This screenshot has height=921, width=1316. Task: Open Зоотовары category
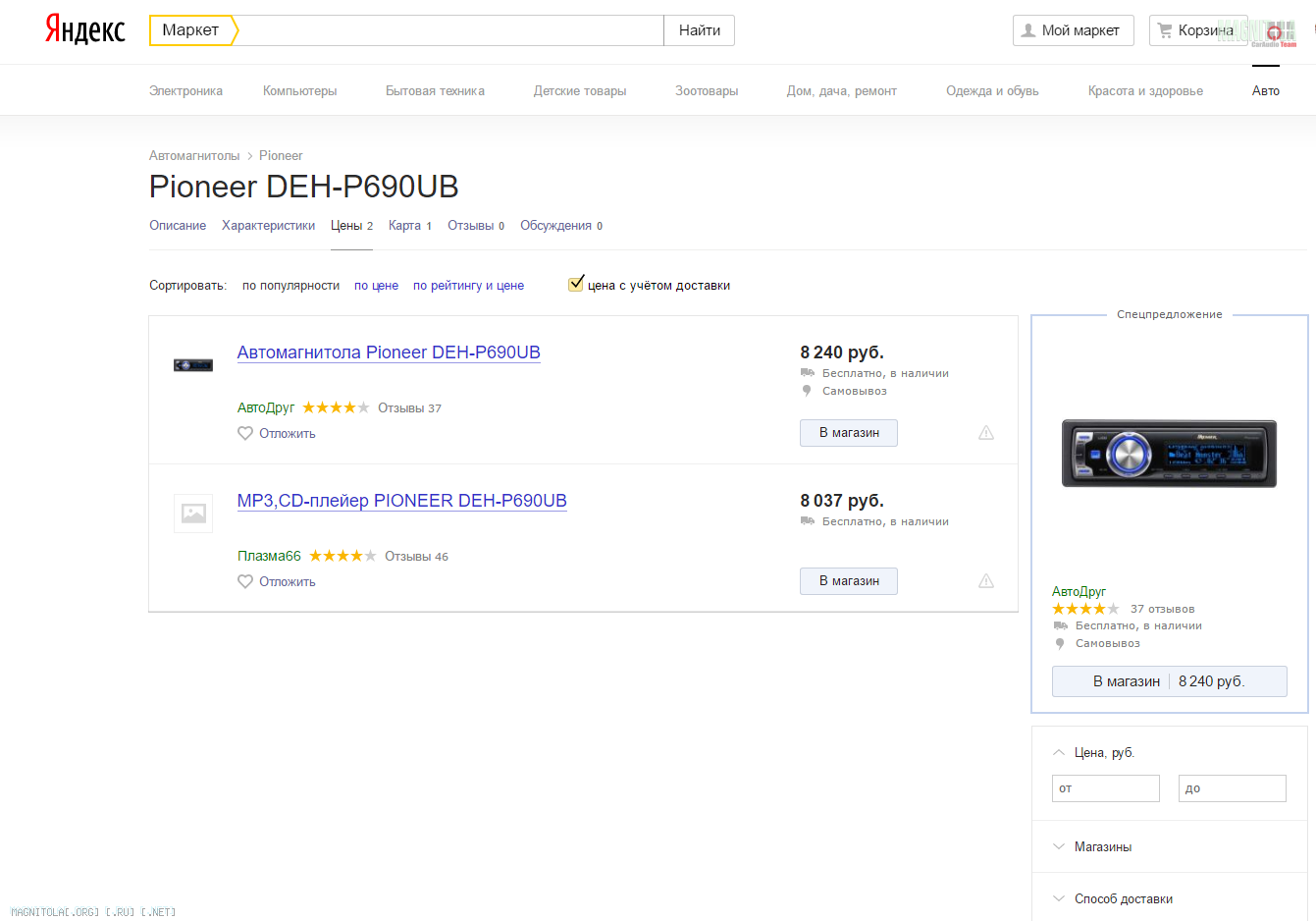707,90
